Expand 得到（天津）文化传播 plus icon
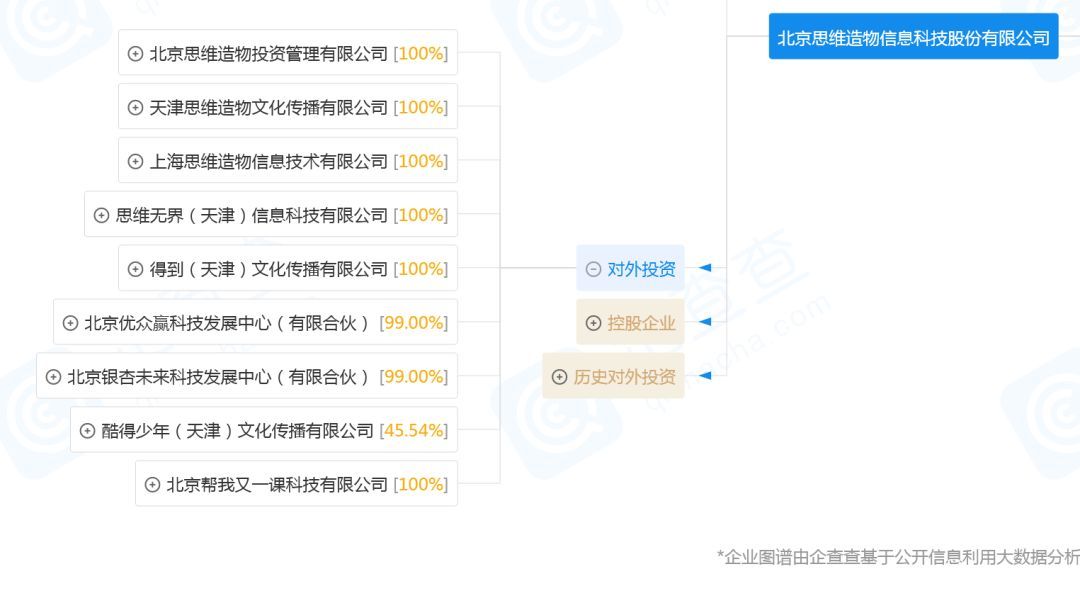This screenshot has width=1080, height=591. tap(135, 270)
